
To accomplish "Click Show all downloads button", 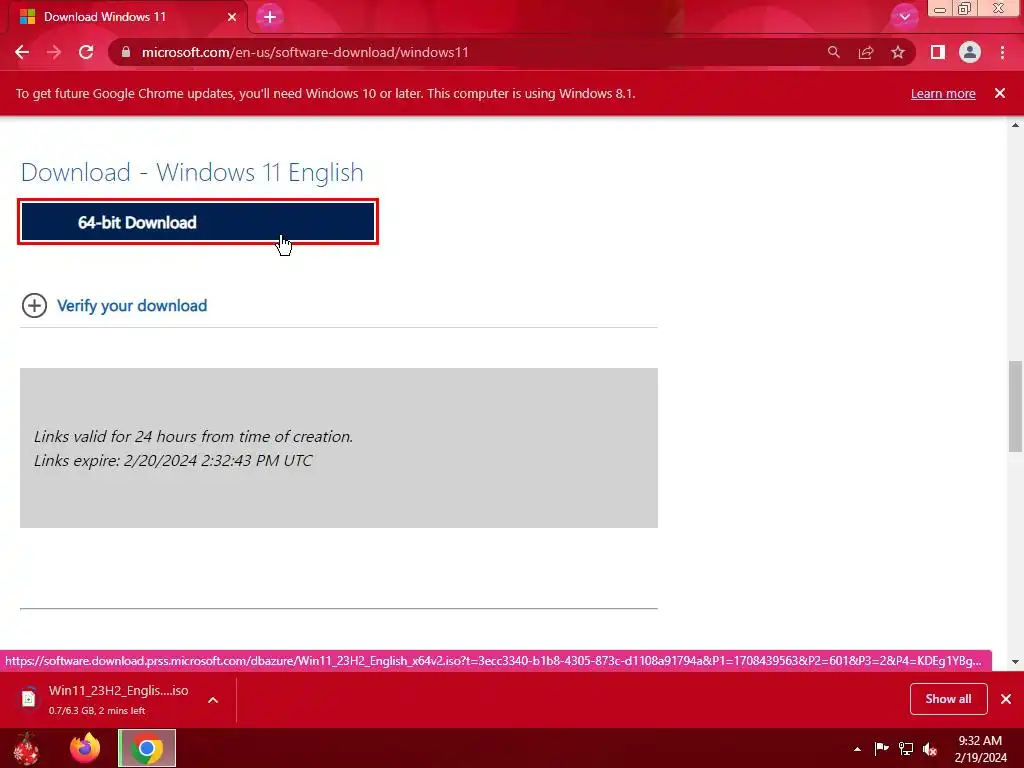I will tap(948, 699).
